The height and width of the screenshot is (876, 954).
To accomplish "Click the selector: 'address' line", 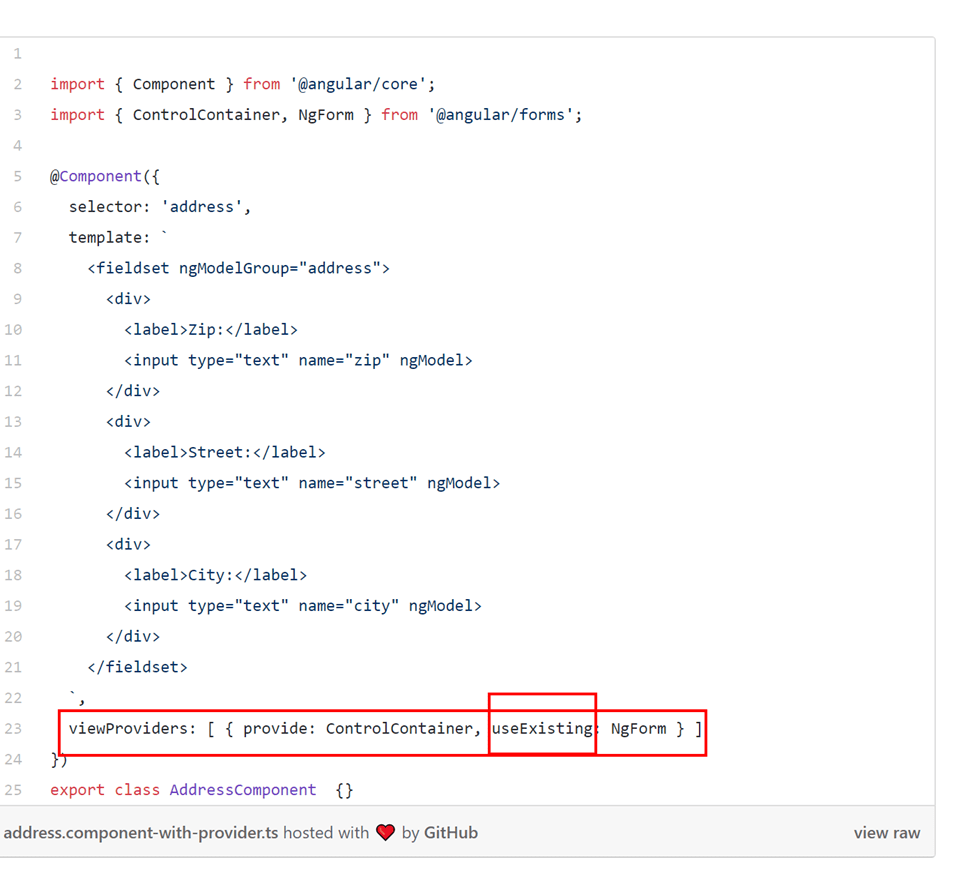I will coord(159,207).
